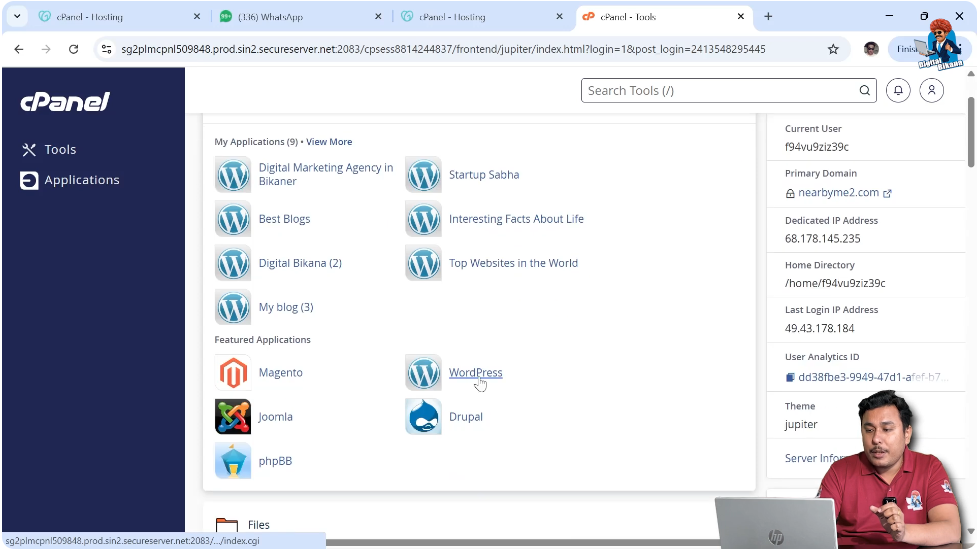Click the User Analytics ID value
Viewport: 977px width, 549px height.
coord(874,377)
